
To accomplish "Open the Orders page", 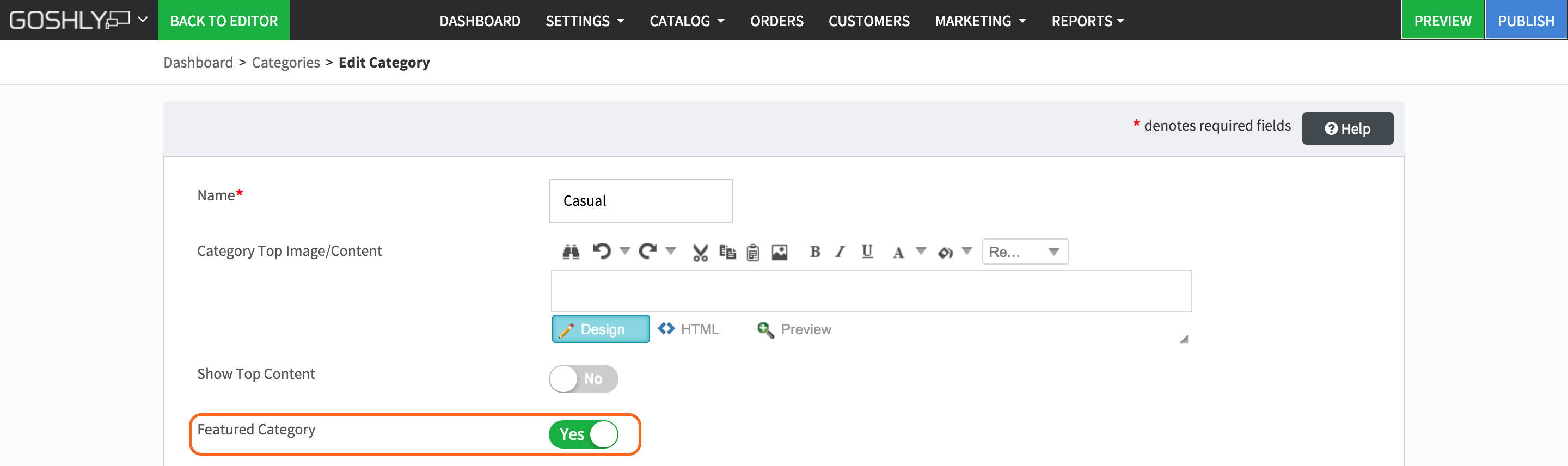I will pos(776,21).
